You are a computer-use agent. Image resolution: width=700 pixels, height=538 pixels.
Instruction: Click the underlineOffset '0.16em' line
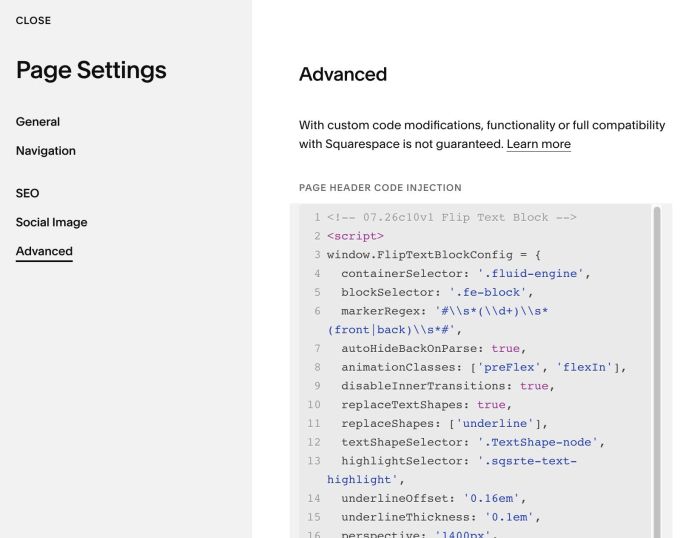433,499
